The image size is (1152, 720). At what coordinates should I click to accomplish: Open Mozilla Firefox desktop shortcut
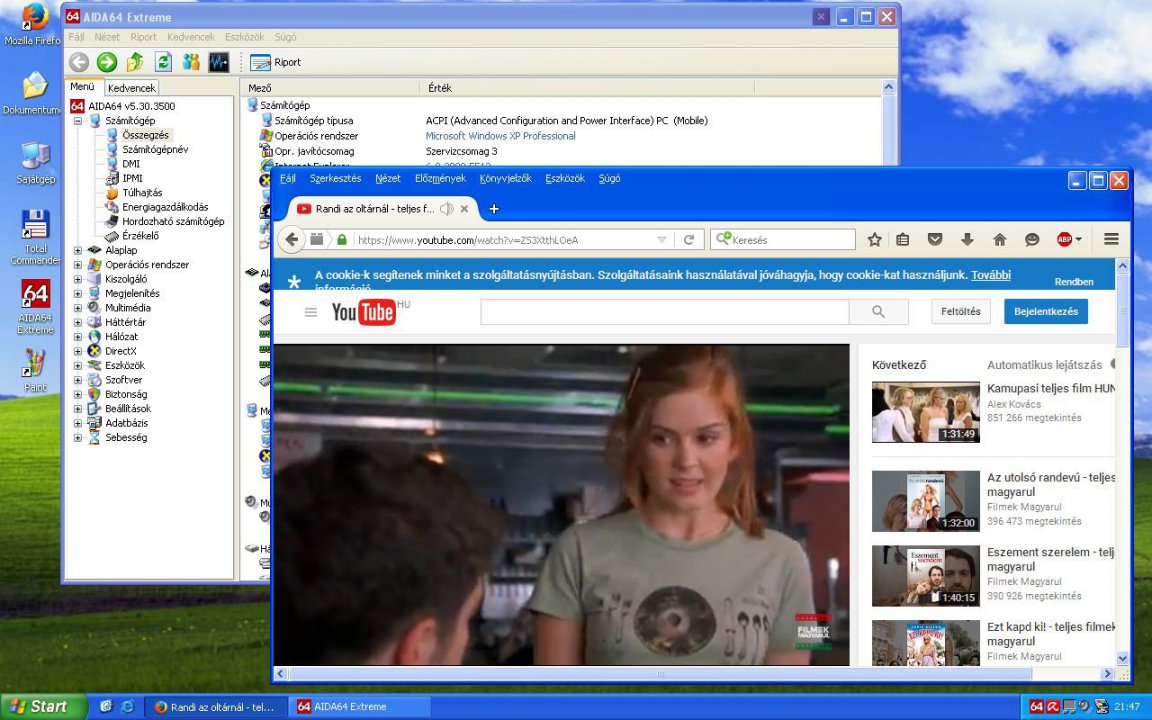(32, 24)
